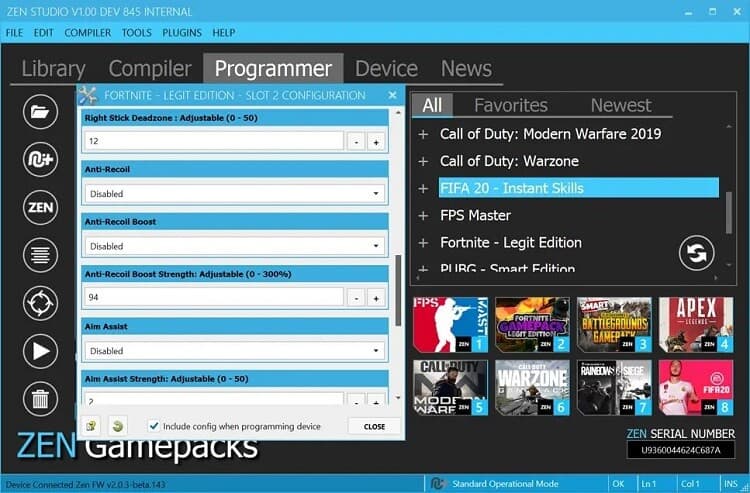Image resolution: width=750 pixels, height=493 pixels.
Task: Open the HELP menu
Action: pyautogui.click(x=224, y=33)
